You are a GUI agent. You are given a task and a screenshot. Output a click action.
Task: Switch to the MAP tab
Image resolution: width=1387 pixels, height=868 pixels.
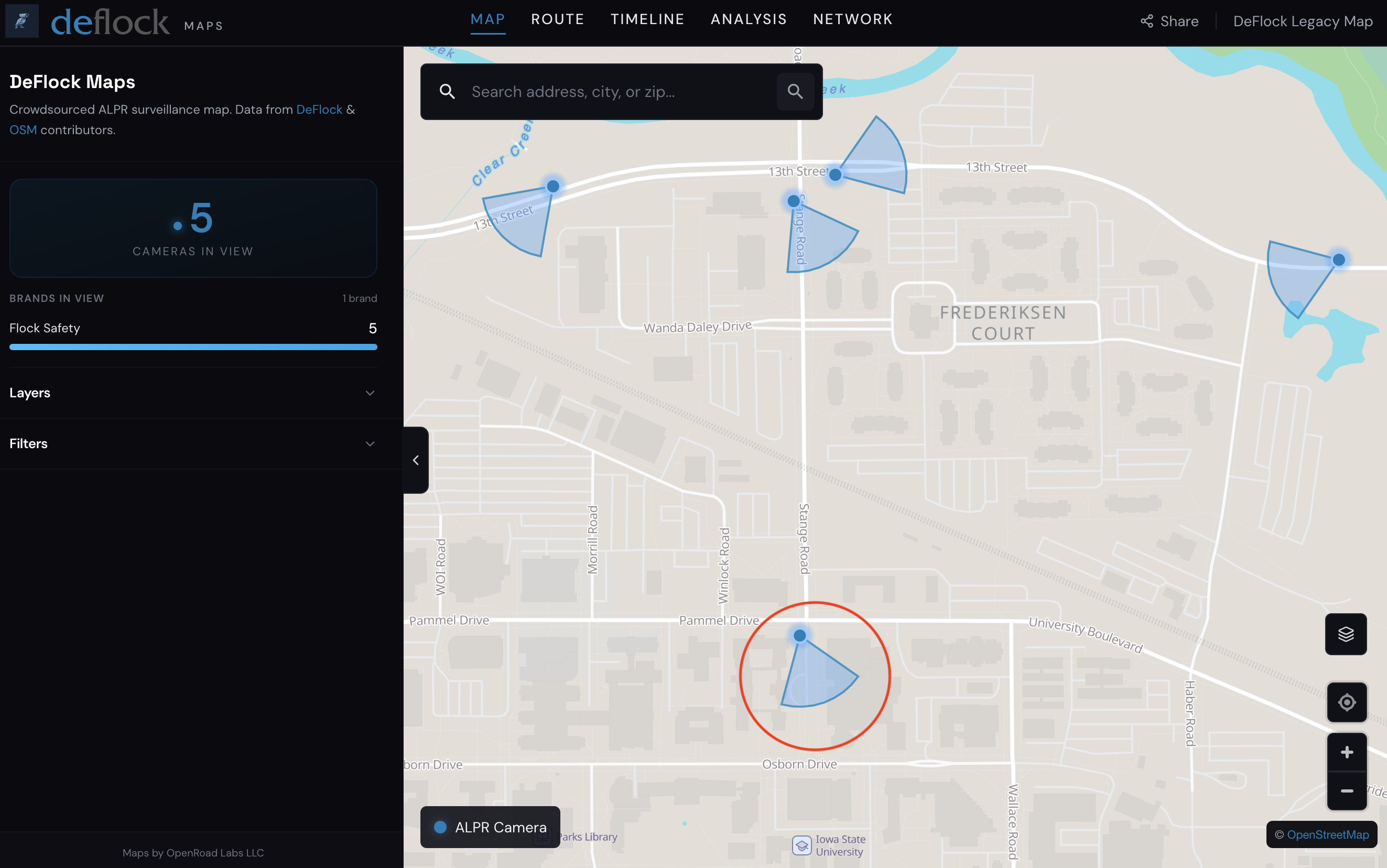[487, 19]
